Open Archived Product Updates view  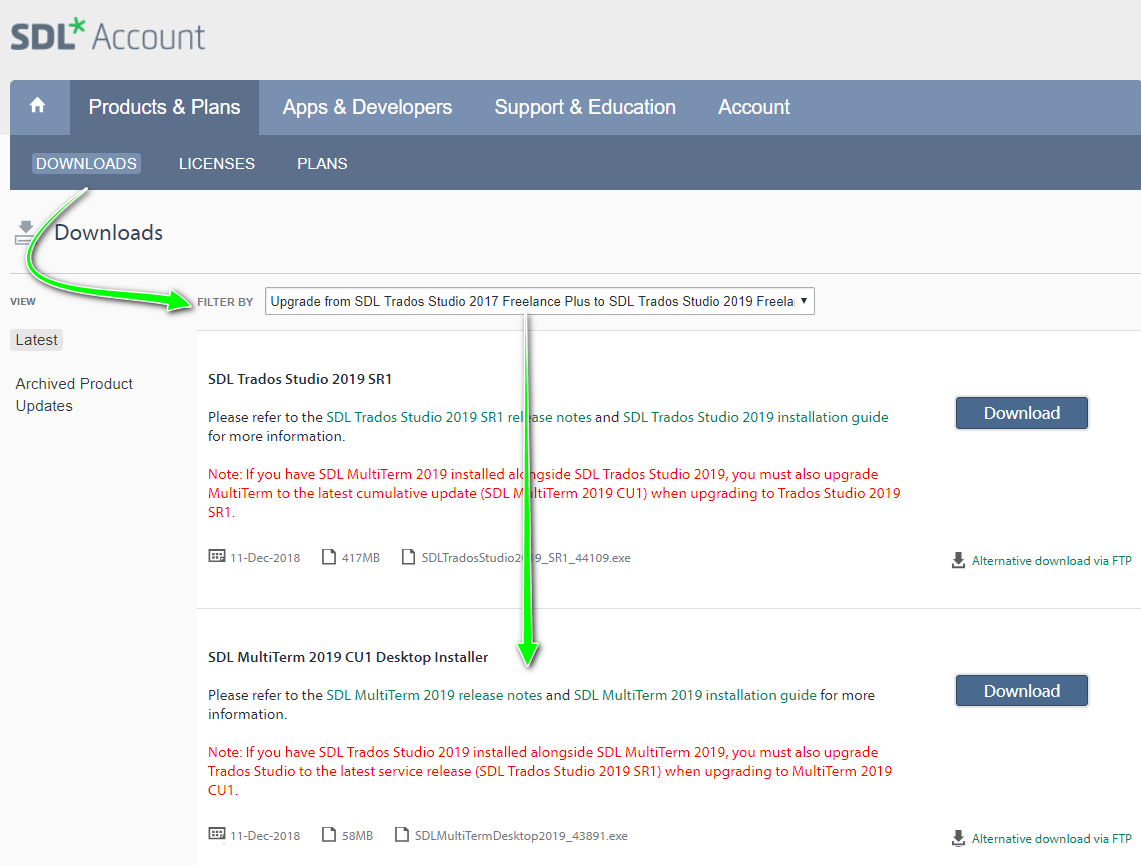[x=74, y=394]
